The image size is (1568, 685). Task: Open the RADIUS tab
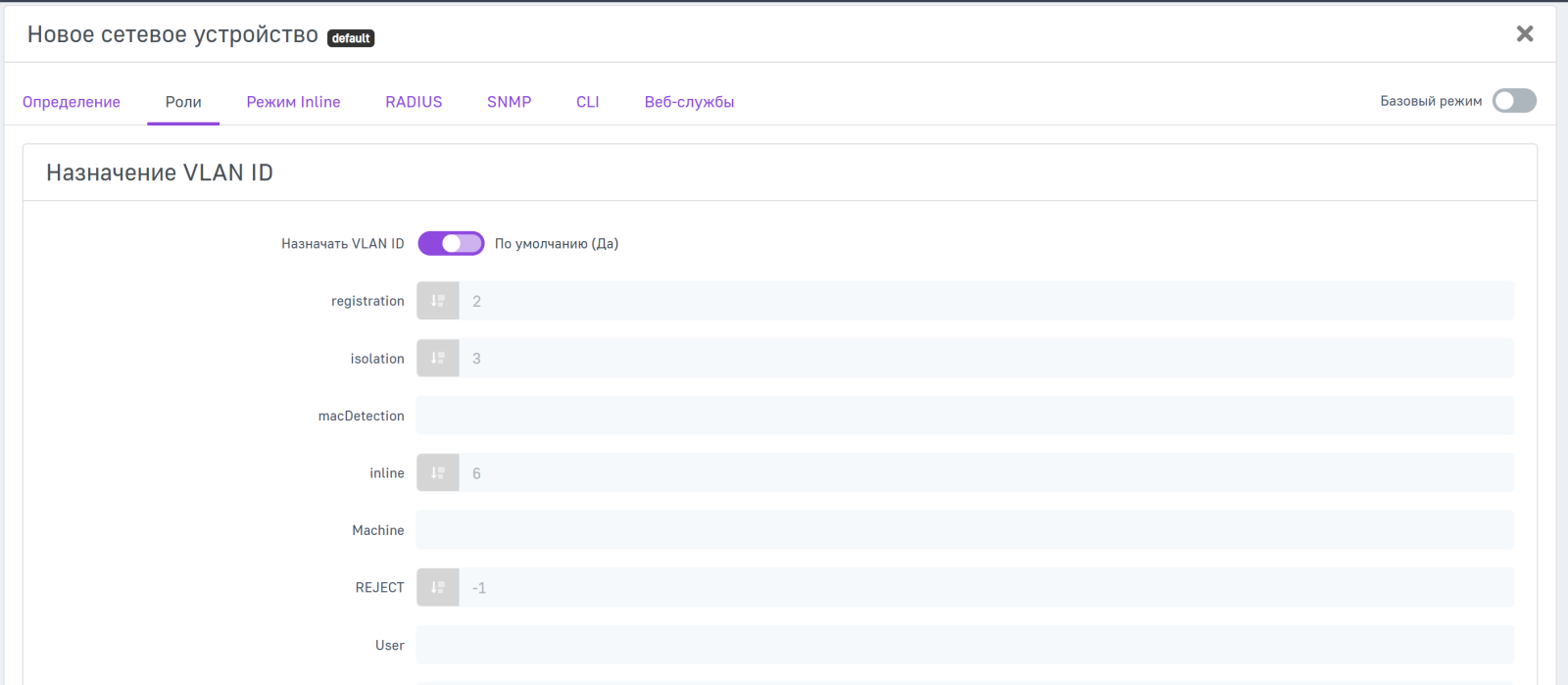point(414,102)
